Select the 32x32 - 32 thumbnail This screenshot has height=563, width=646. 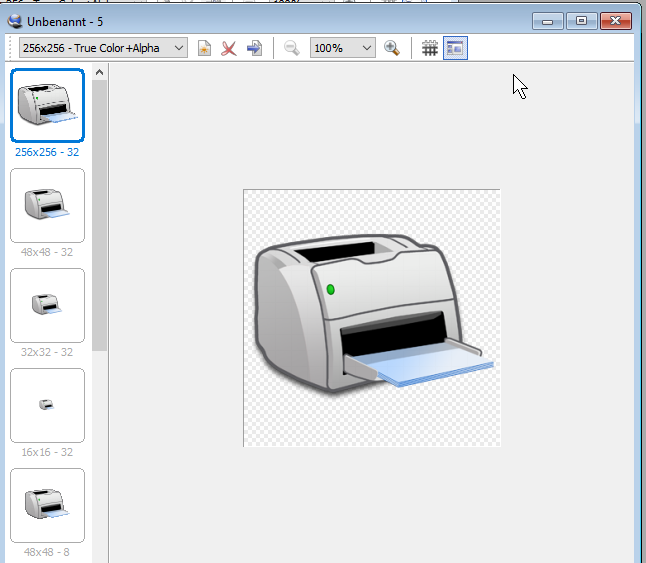47,305
